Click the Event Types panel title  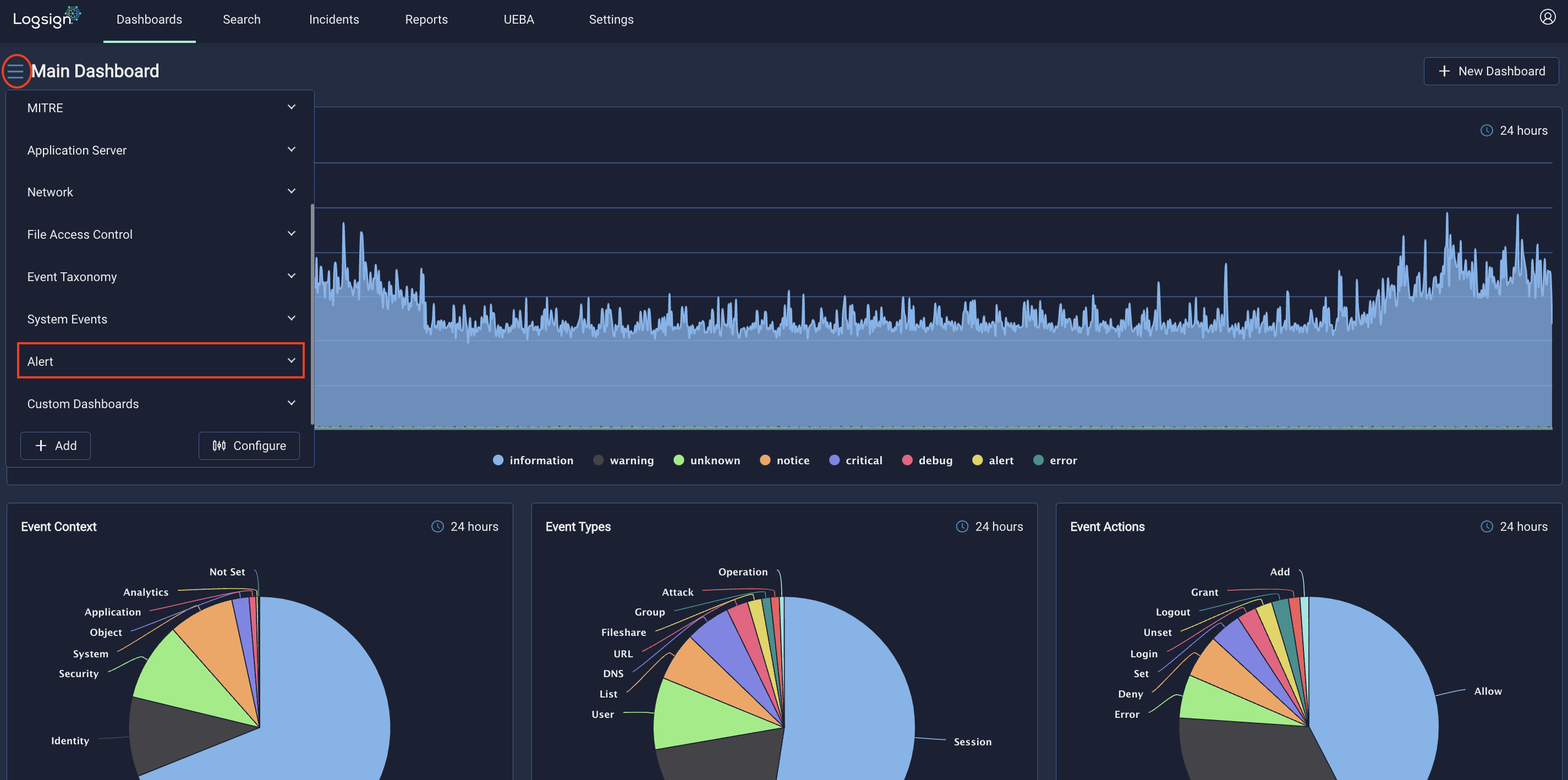point(578,526)
